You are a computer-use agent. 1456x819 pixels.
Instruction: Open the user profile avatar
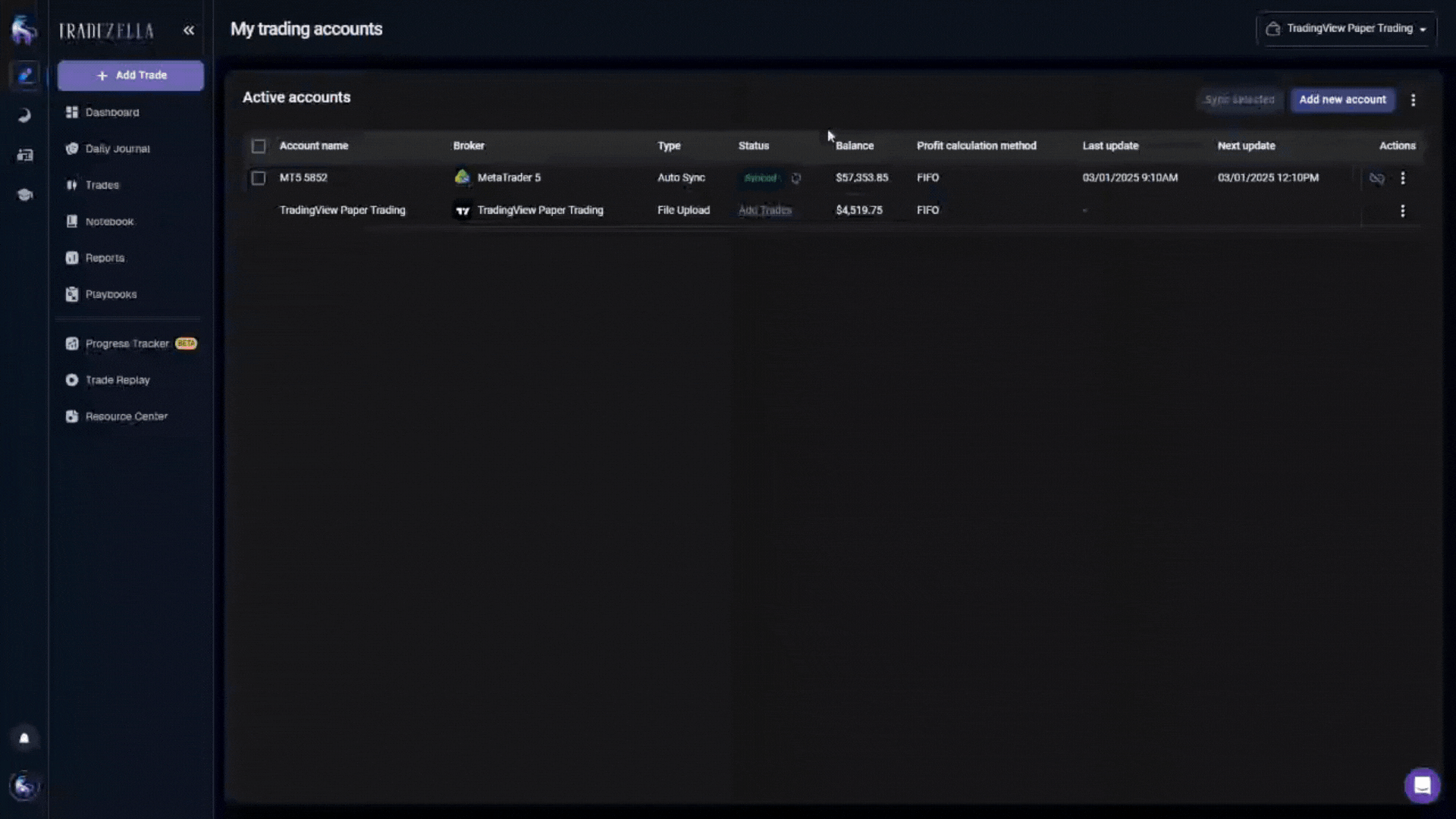click(24, 786)
